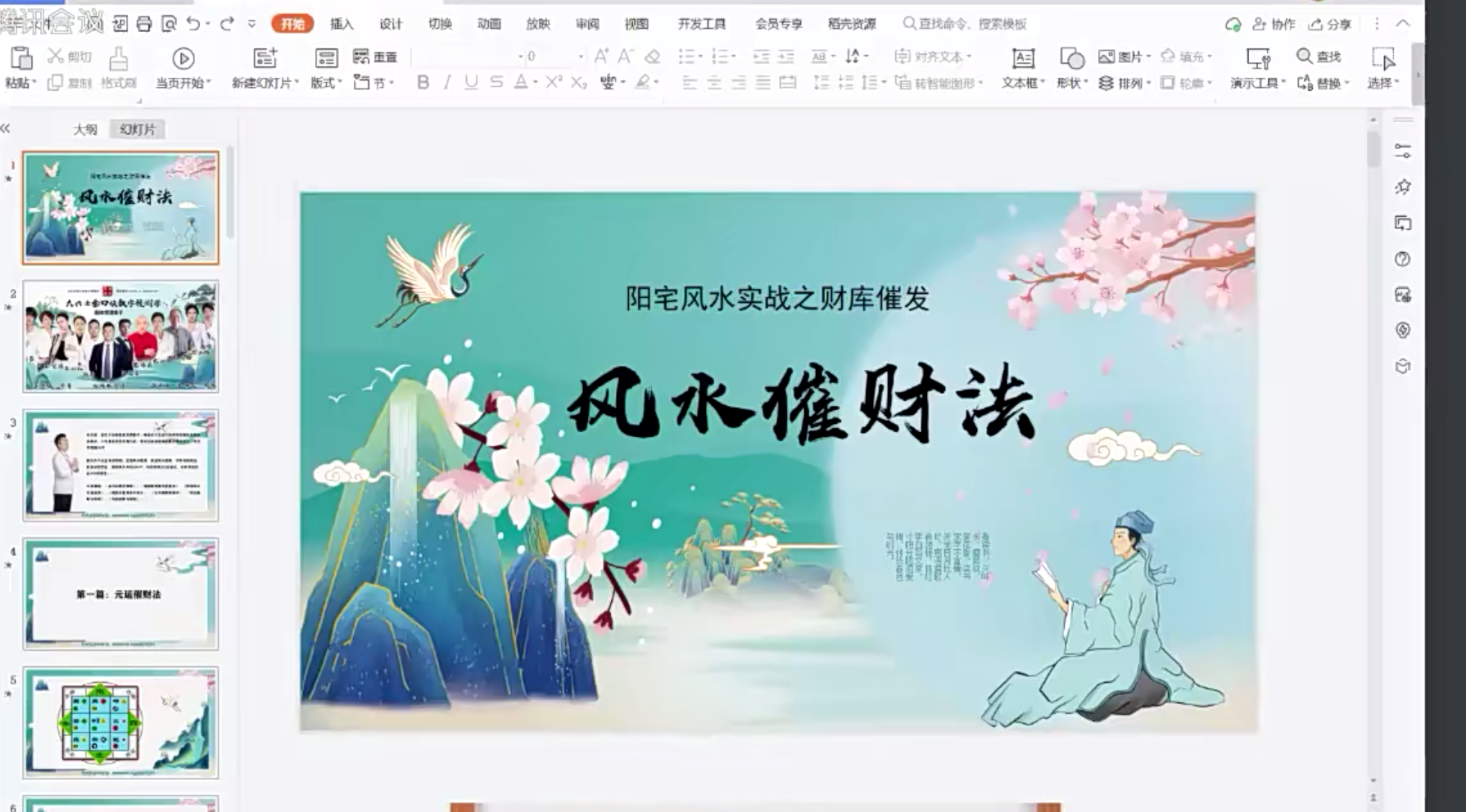The width and height of the screenshot is (1466, 812).
Task: Toggle Bold formatting
Action: [x=423, y=82]
